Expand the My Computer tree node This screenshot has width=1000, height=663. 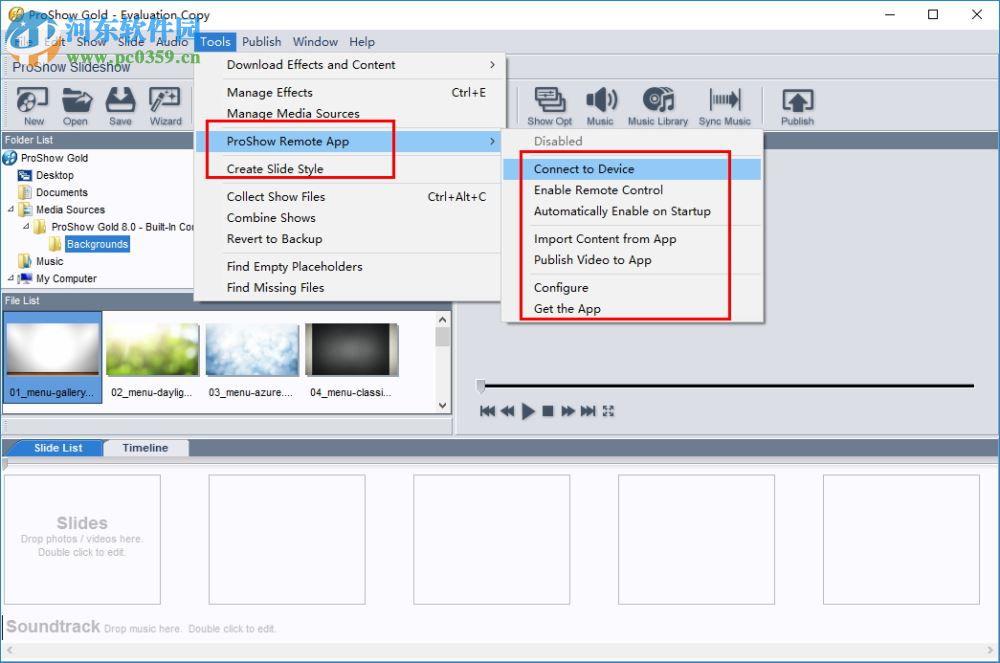11,279
